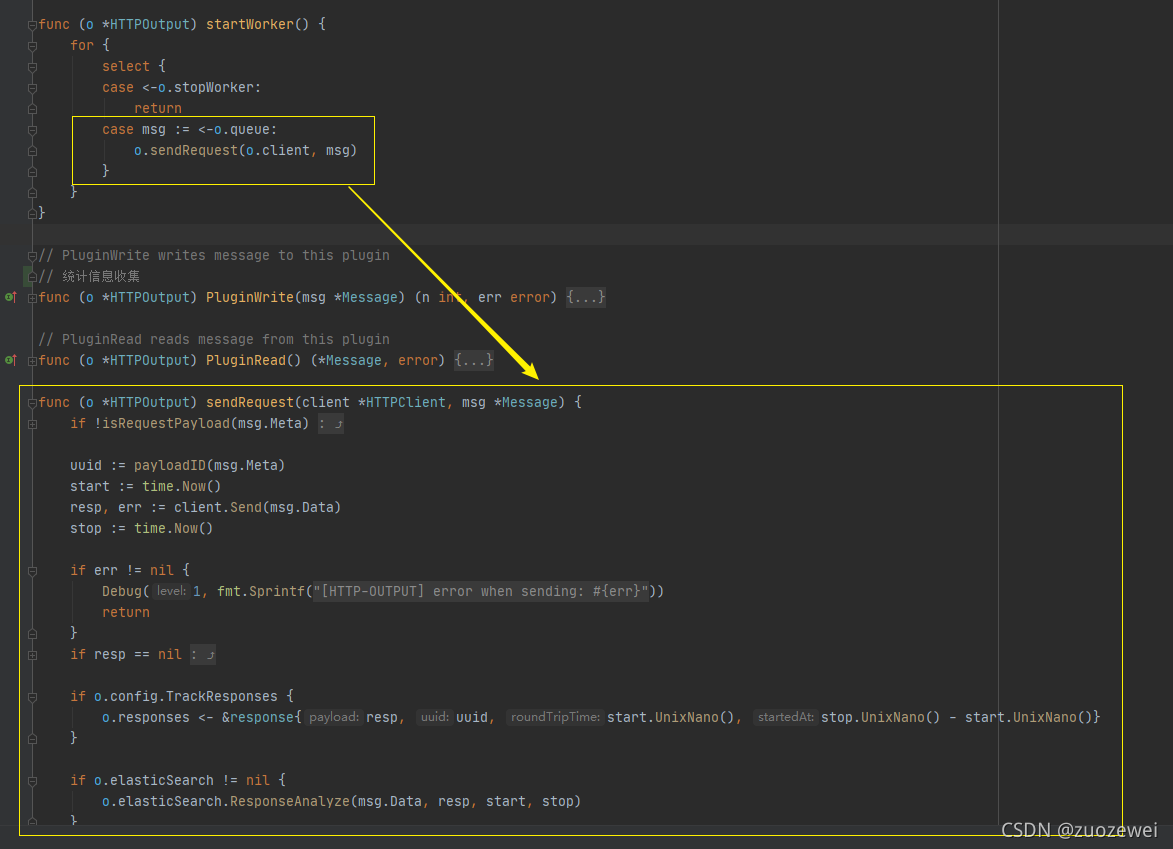Screen dimensions: 1173x849
Task: Click the {...} placeholder after PluginRead signature
Action: tap(474, 360)
